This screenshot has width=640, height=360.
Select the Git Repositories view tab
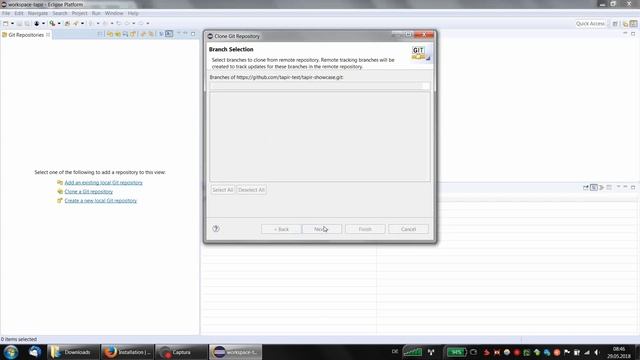(26, 35)
